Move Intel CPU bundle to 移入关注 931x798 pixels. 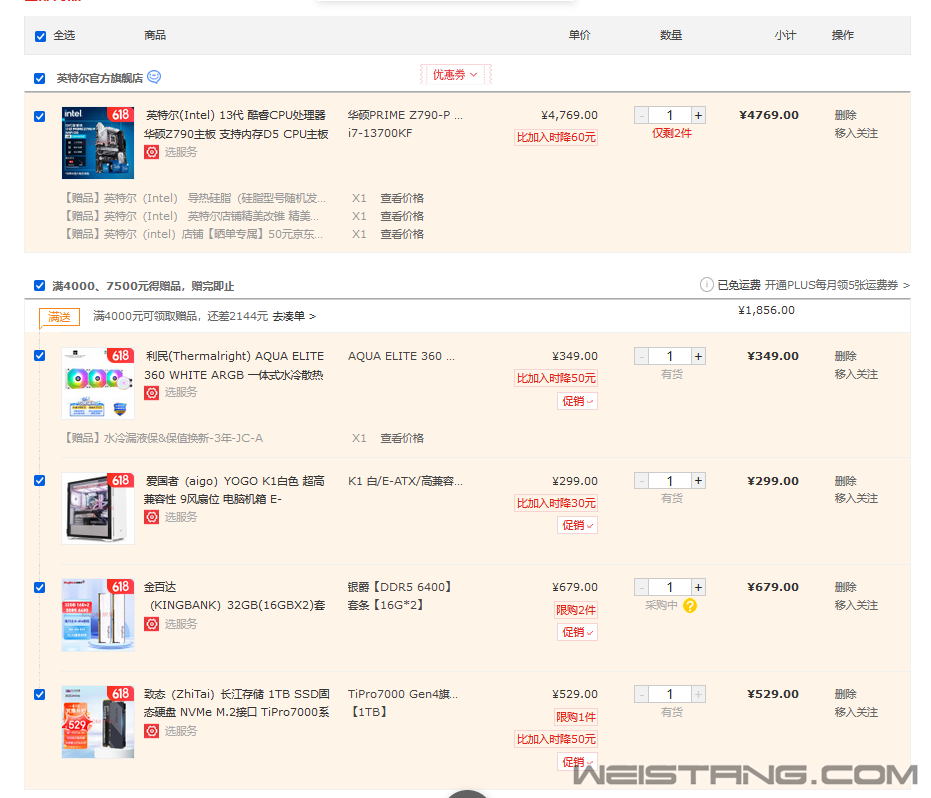(856, 133)
